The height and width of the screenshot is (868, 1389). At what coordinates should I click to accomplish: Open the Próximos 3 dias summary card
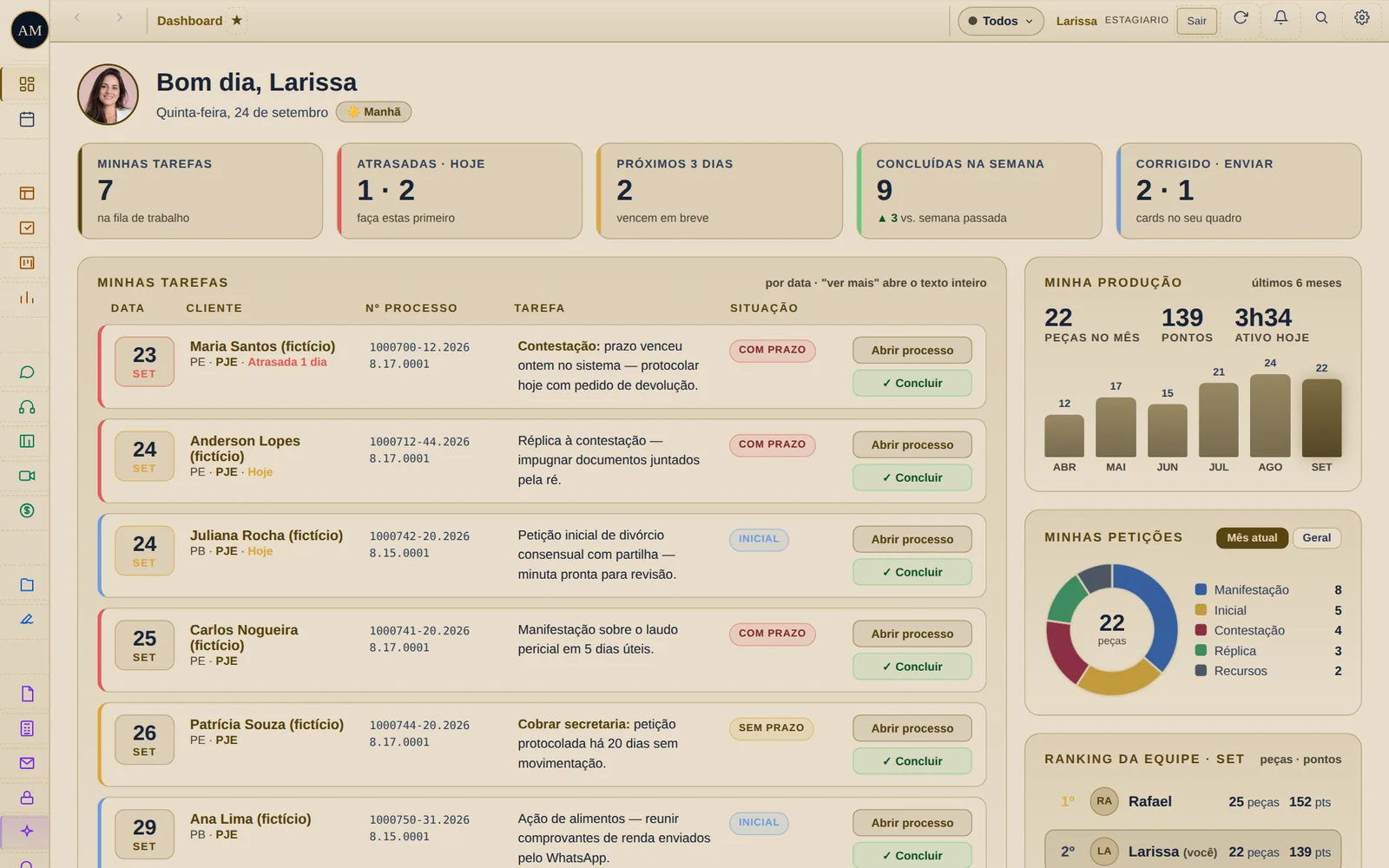click(719, 191)
